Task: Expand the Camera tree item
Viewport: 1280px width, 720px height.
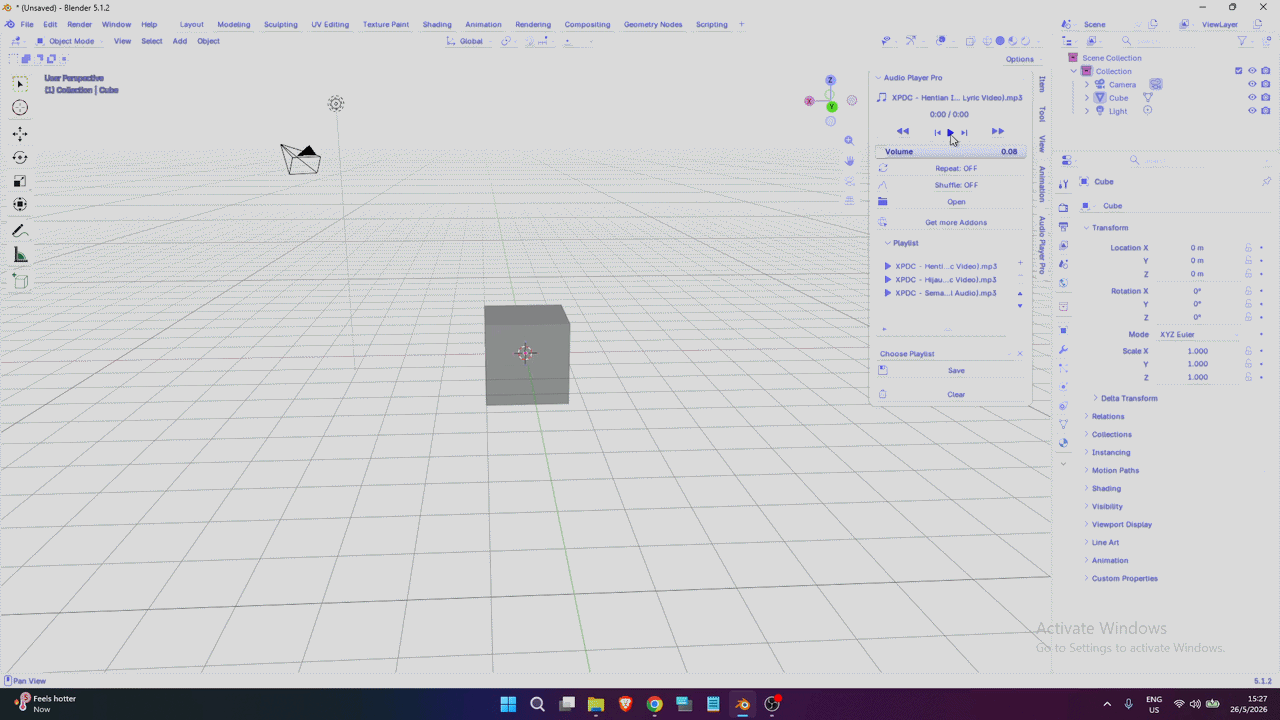Action: 1087,85
